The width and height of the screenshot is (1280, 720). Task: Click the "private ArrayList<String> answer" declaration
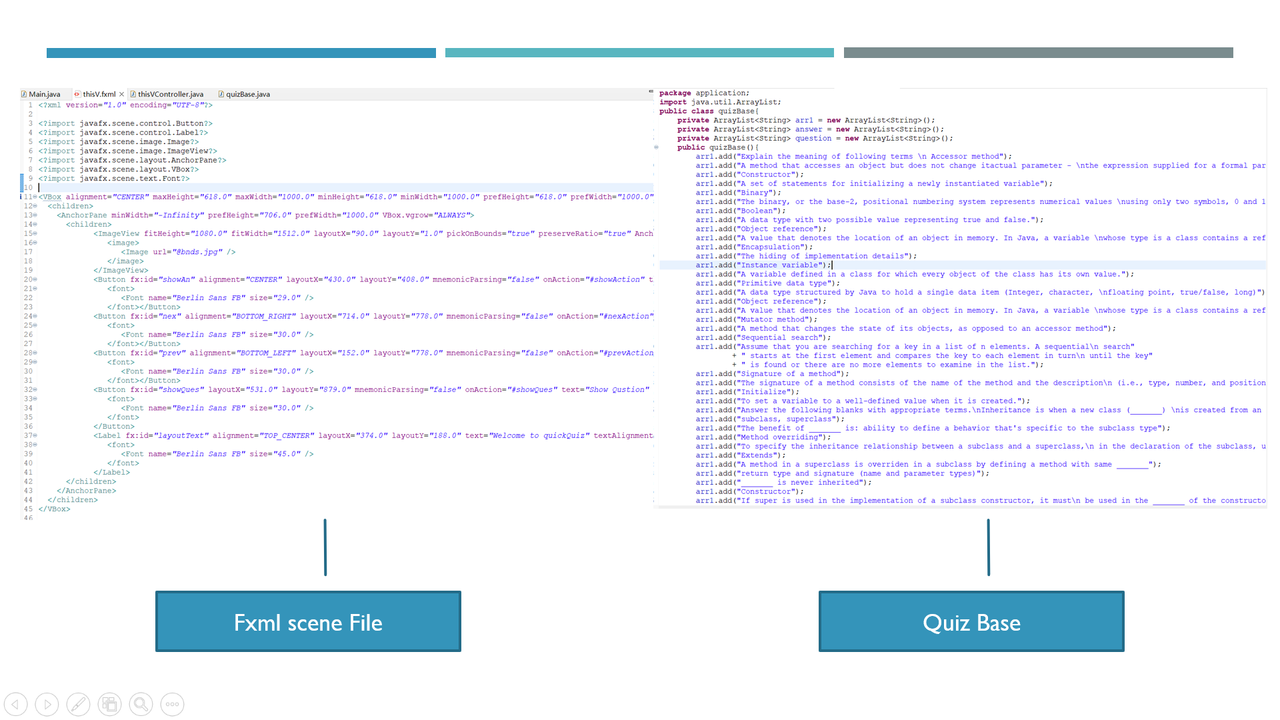point(811,129)
